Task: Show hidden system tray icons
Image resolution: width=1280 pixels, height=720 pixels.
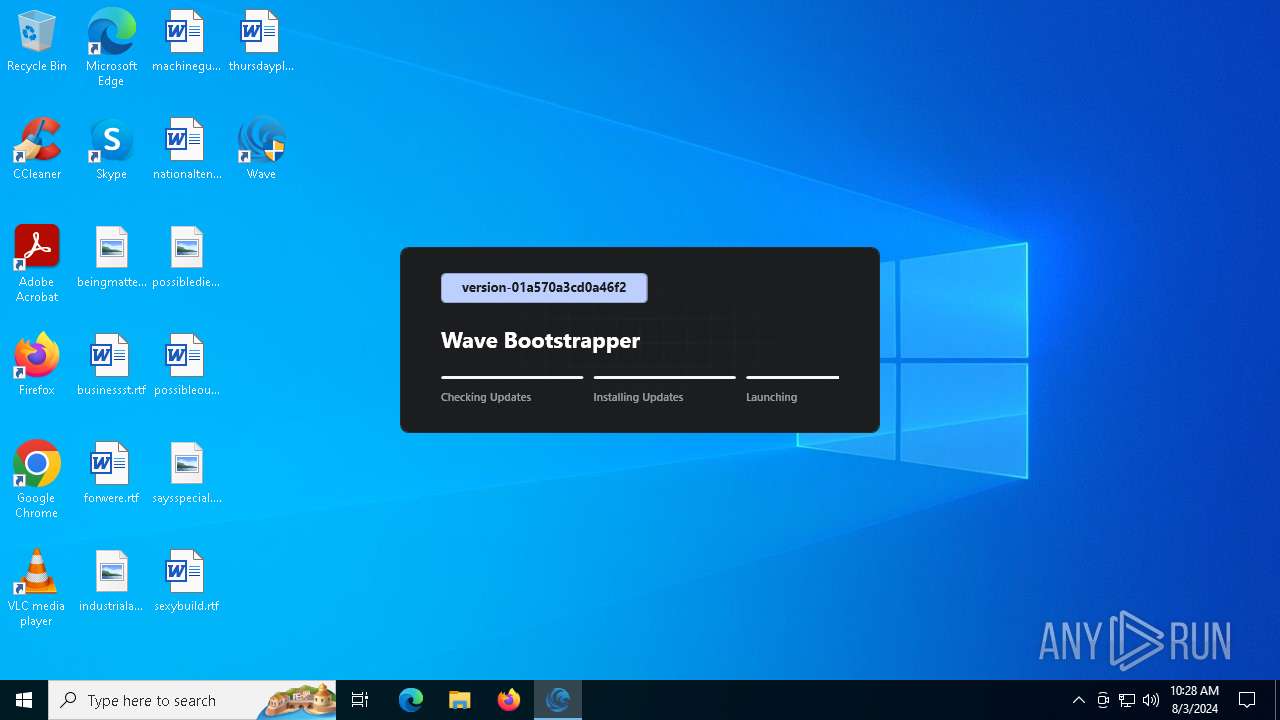Action: [x=1079, y=700]
